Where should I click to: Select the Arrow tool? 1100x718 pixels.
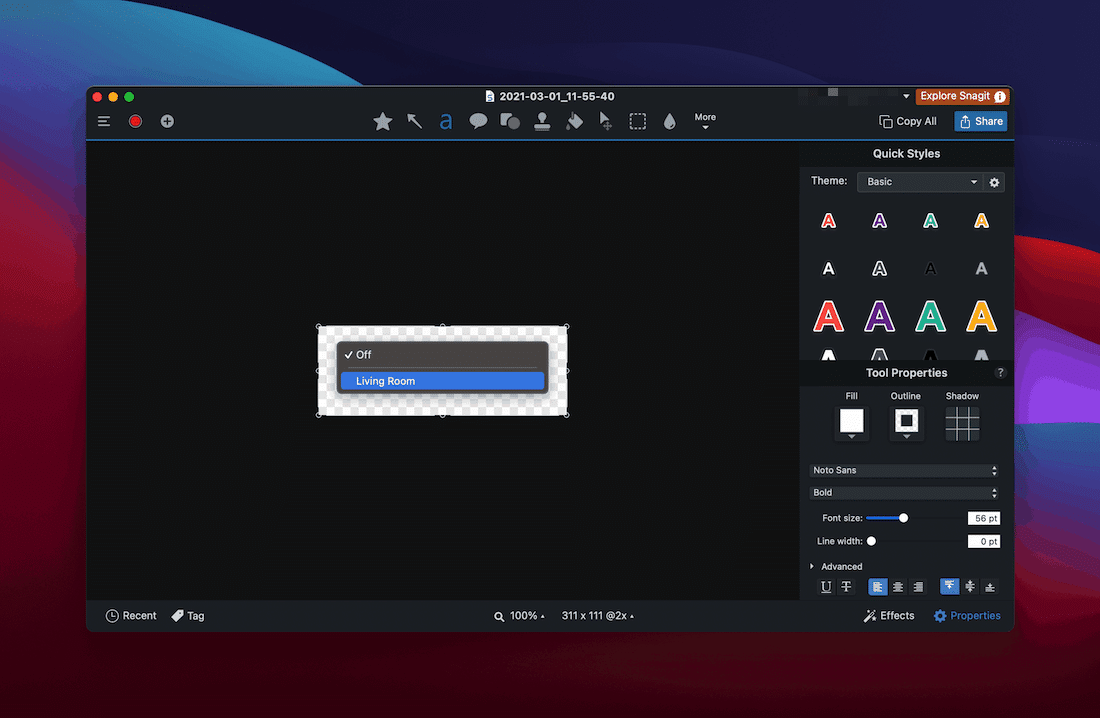click(x=415, y=120)
